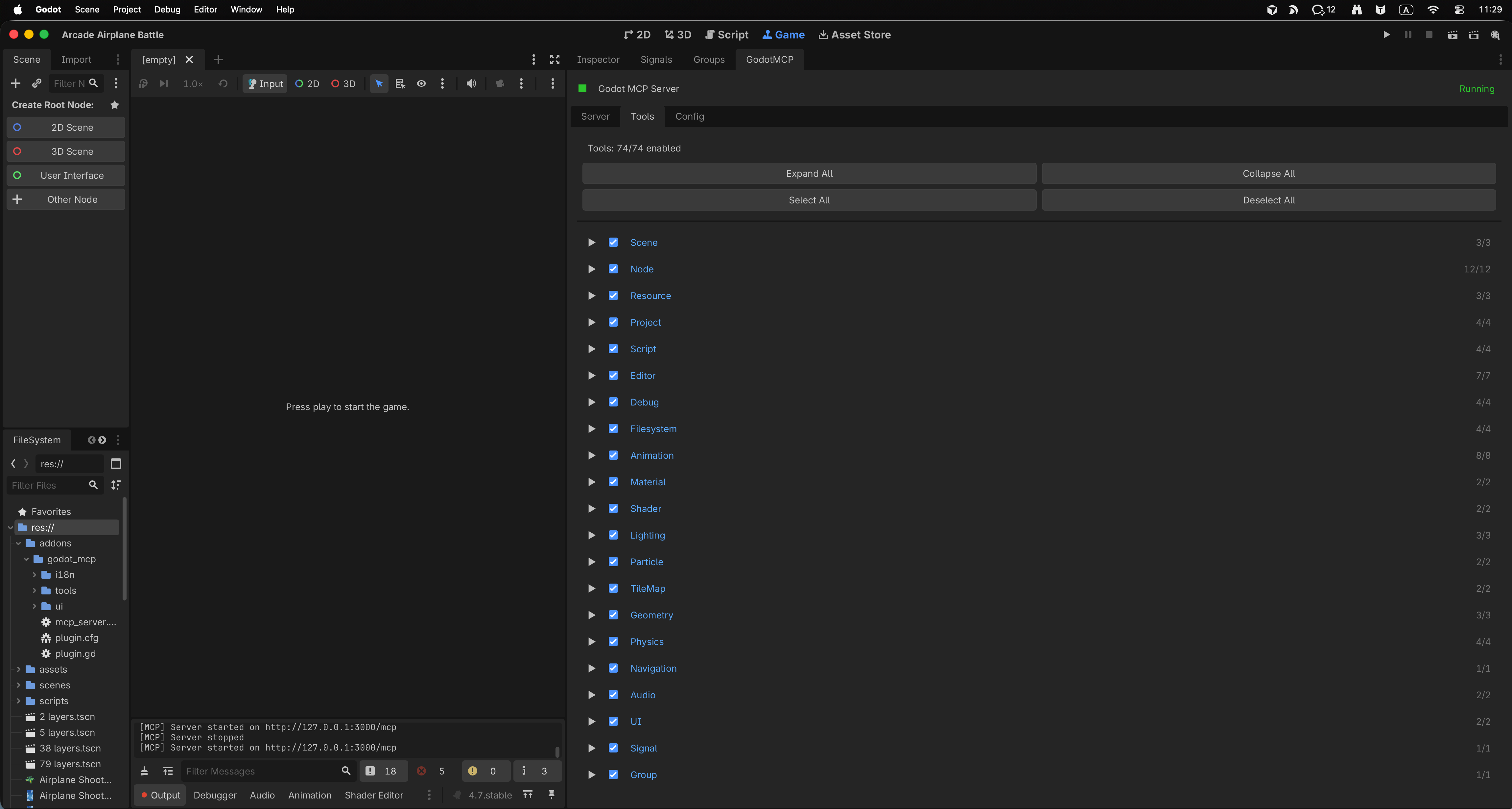Expand the Filesystem tools category
The width and height of the screenshot is (1512, 809).
[x=592, y=429]
